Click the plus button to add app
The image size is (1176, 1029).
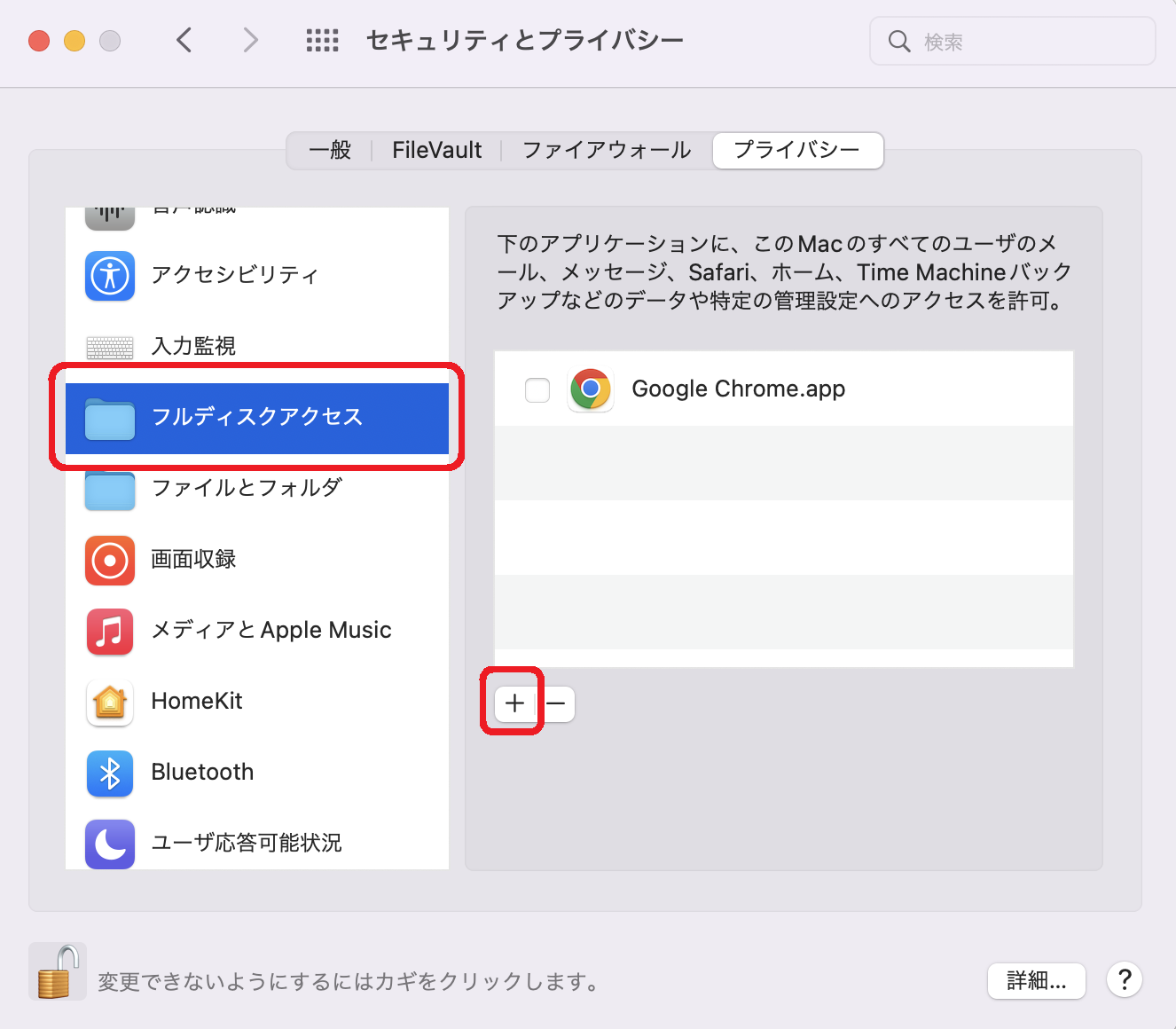coord(514,704)
